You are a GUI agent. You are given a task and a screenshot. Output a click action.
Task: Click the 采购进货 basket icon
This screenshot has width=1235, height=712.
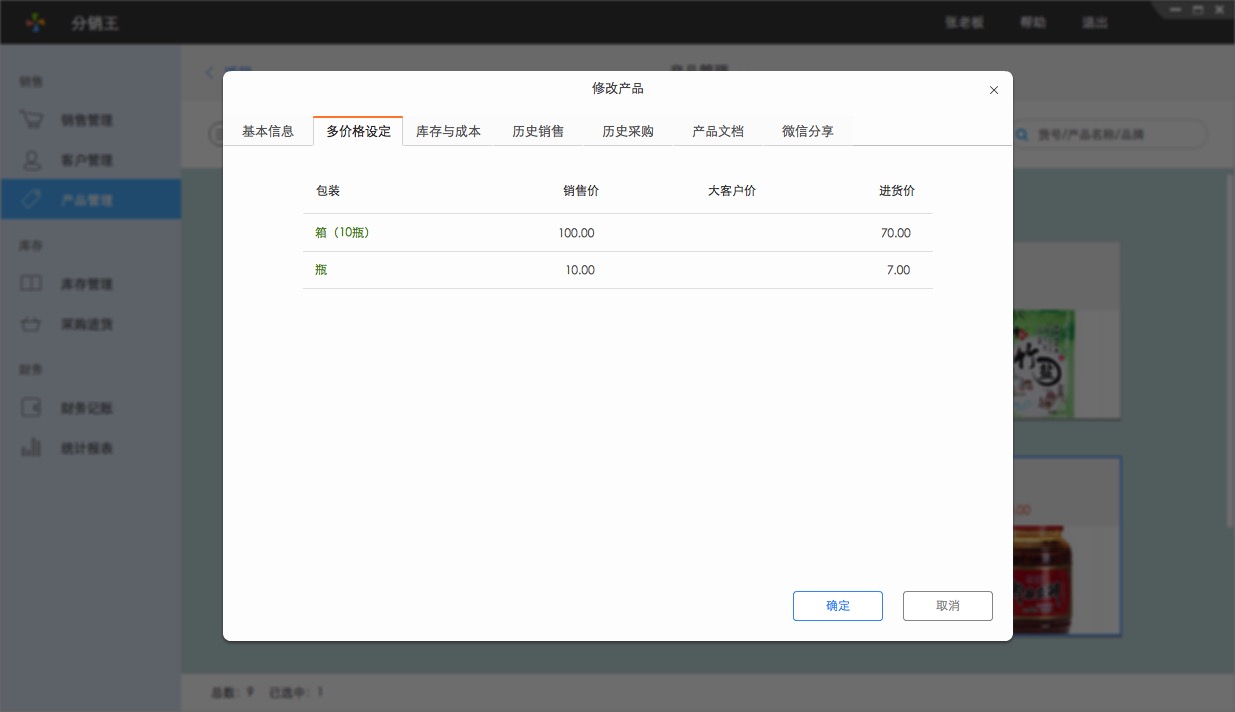(x=31, y=324)
